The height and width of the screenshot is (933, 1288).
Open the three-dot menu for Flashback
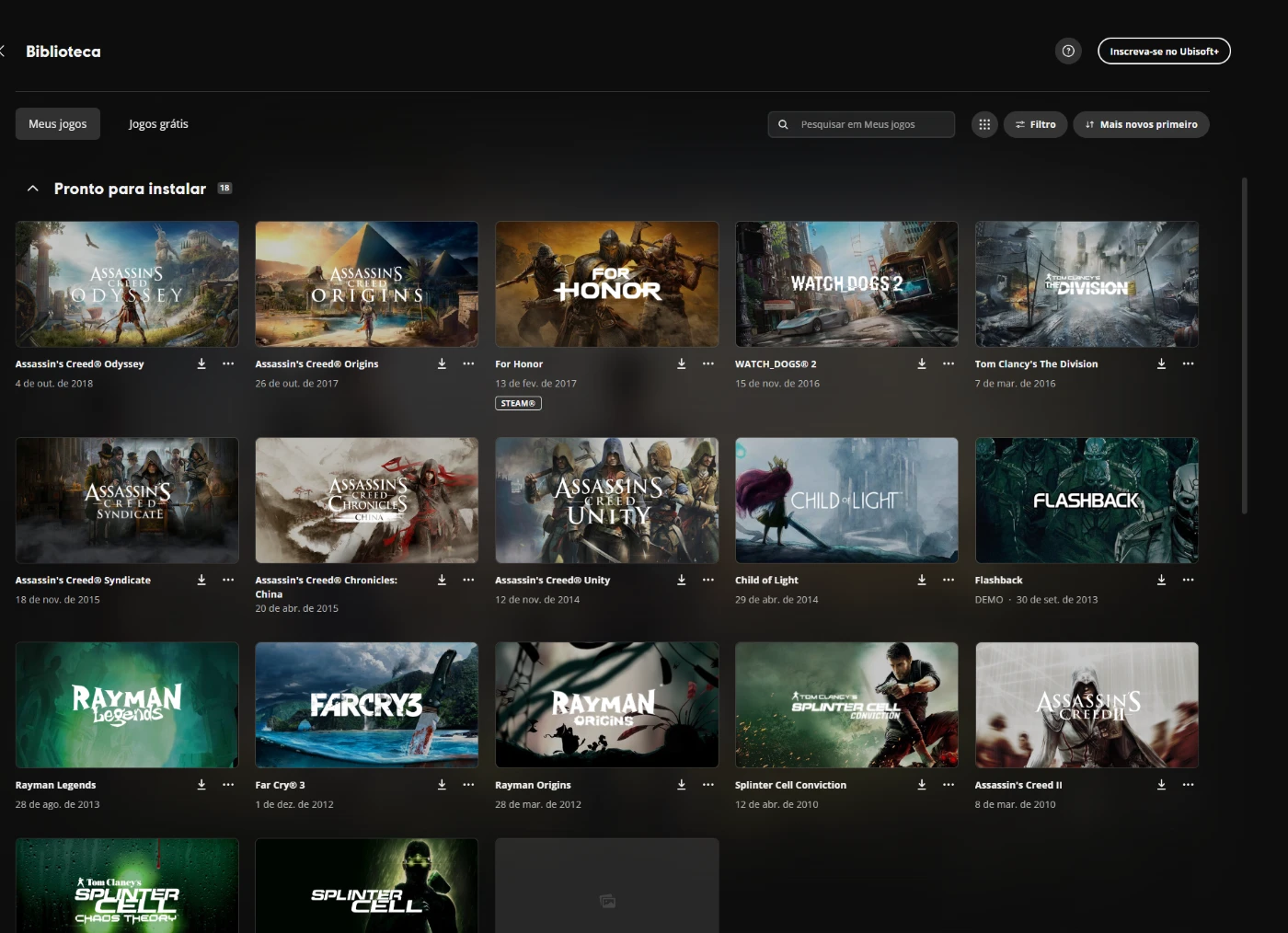(1188, 580)
